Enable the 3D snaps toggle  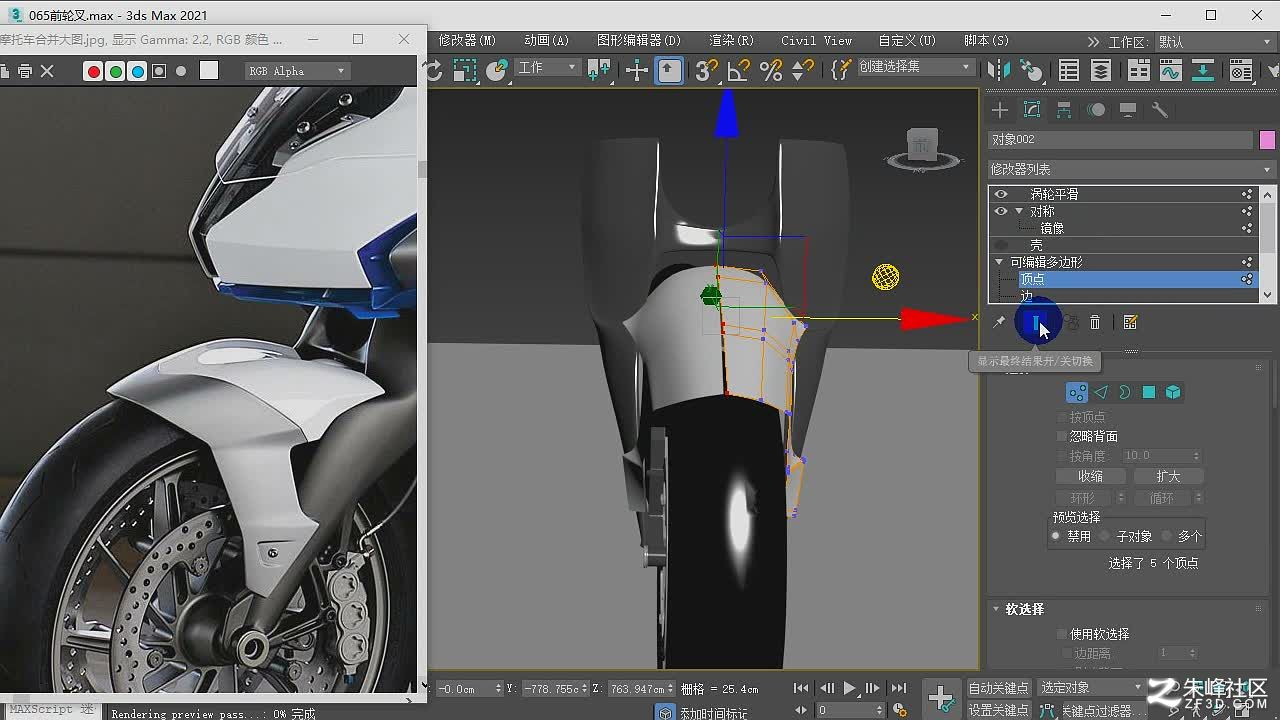pyautogui.click(x=706, y=70)
